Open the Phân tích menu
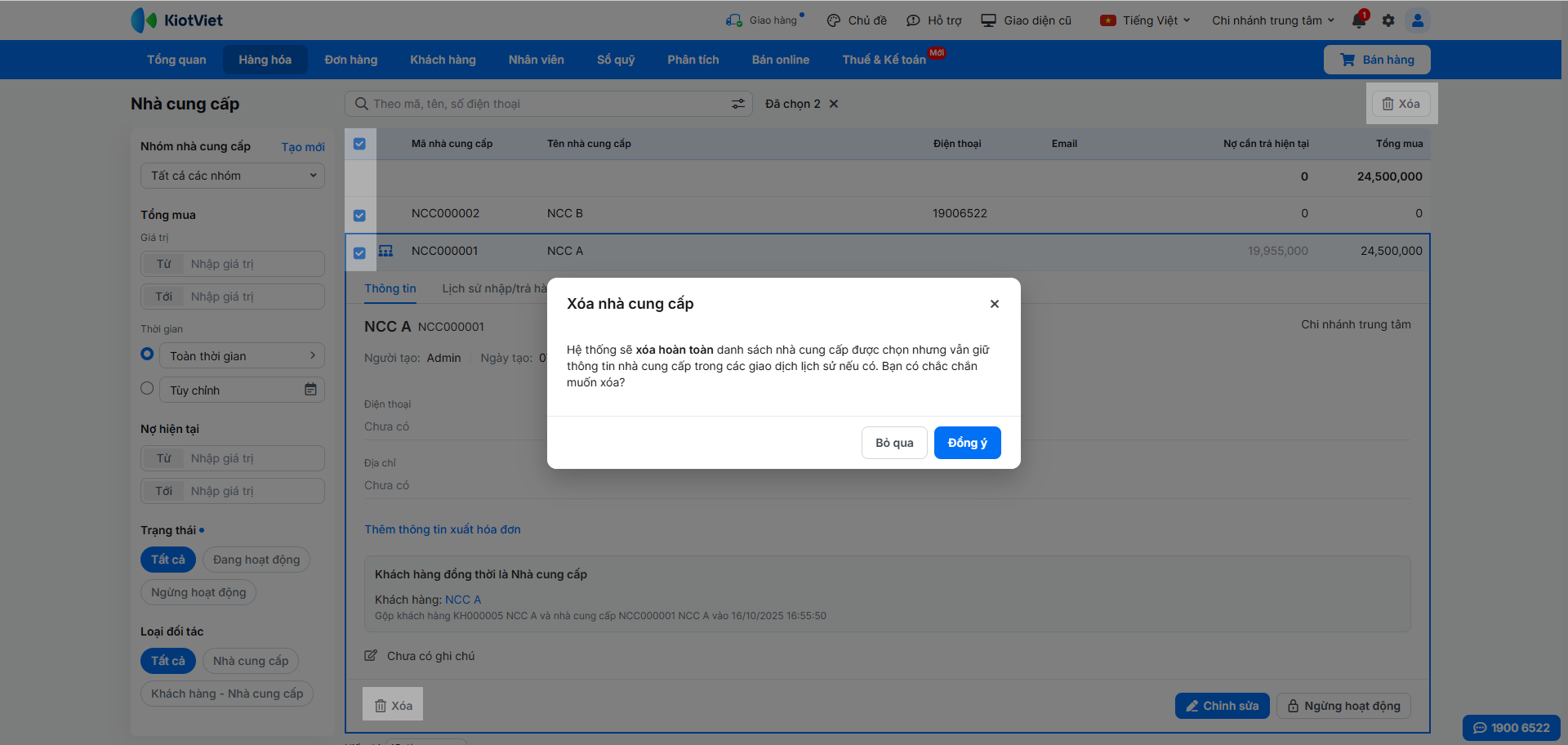1568x745 pixels. 693,60
